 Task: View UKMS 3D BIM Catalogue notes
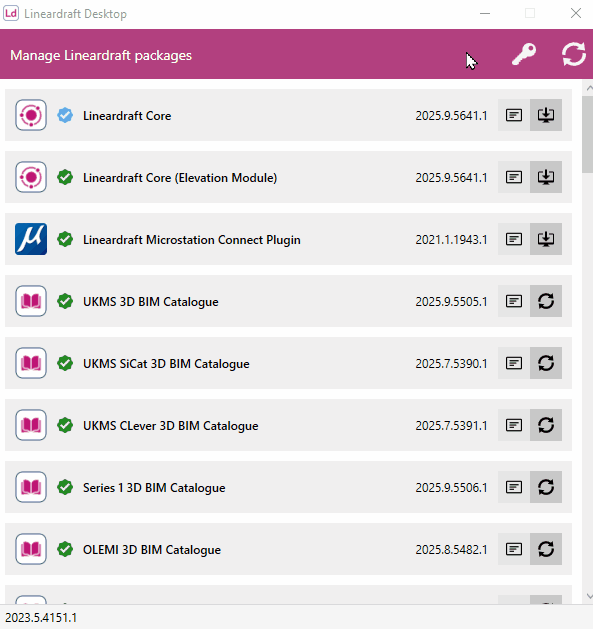tap(514, 301)
